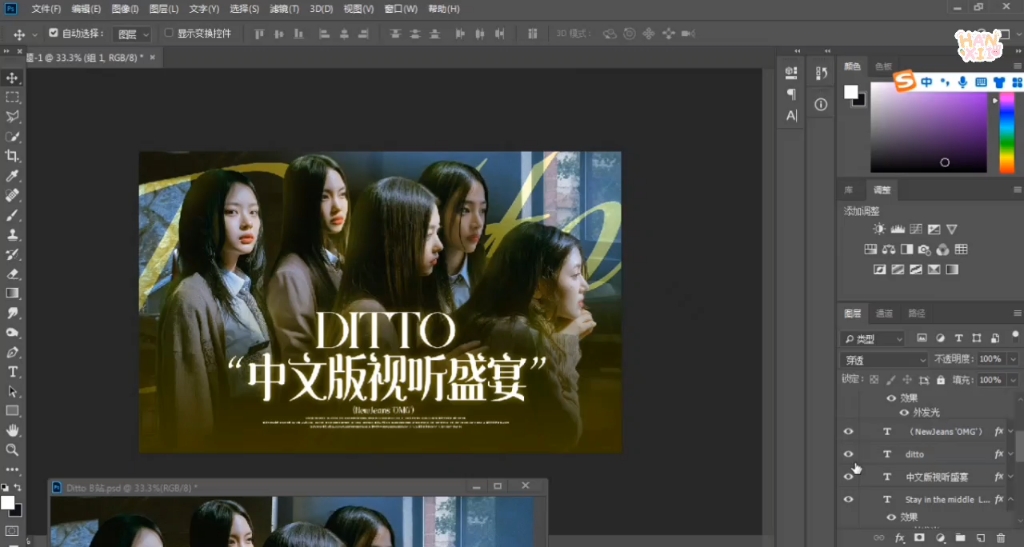This screenshot has height=547, width=1024.
Task: Create a new layer group folder
Action: tap(960, 538)
